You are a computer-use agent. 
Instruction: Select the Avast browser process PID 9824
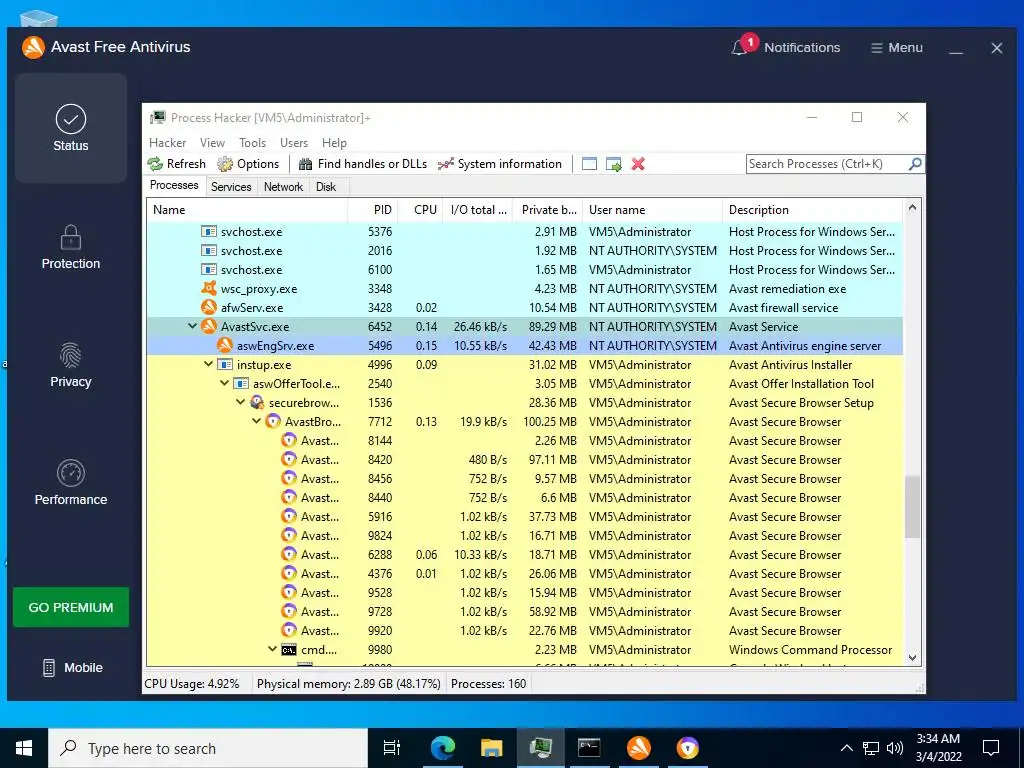click(525, 536)
